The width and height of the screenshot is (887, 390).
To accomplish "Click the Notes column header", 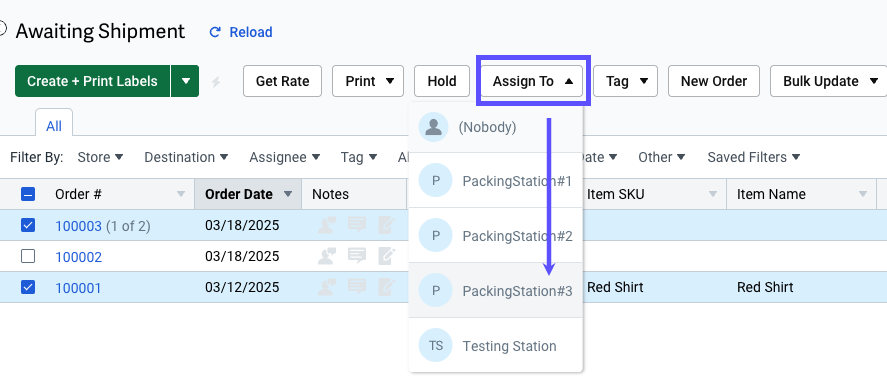I will (354, 194).
